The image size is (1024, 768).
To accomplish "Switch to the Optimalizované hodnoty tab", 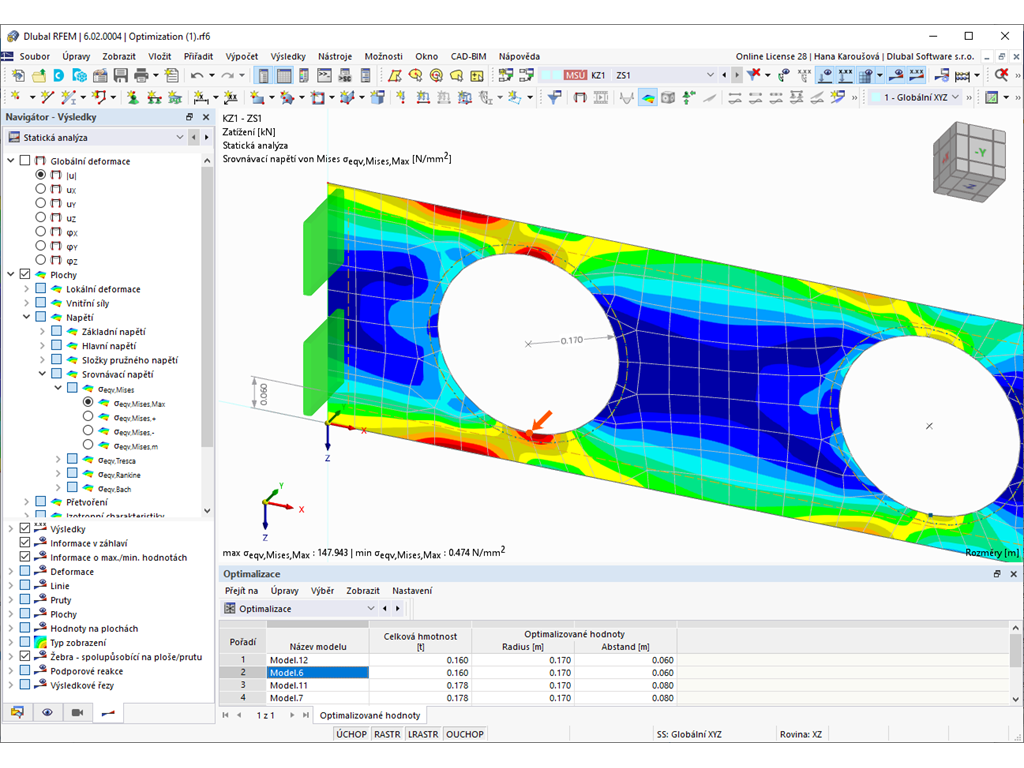I will click(x=370, y=715).
